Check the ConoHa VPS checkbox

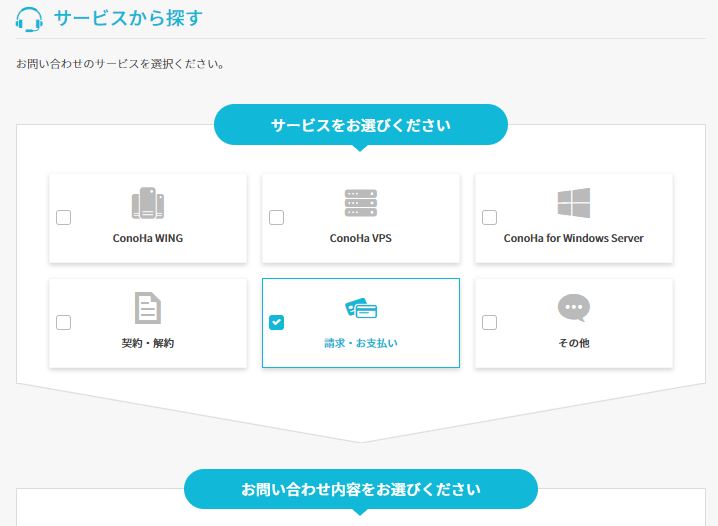pyautogui.click(x=276, y=217)
